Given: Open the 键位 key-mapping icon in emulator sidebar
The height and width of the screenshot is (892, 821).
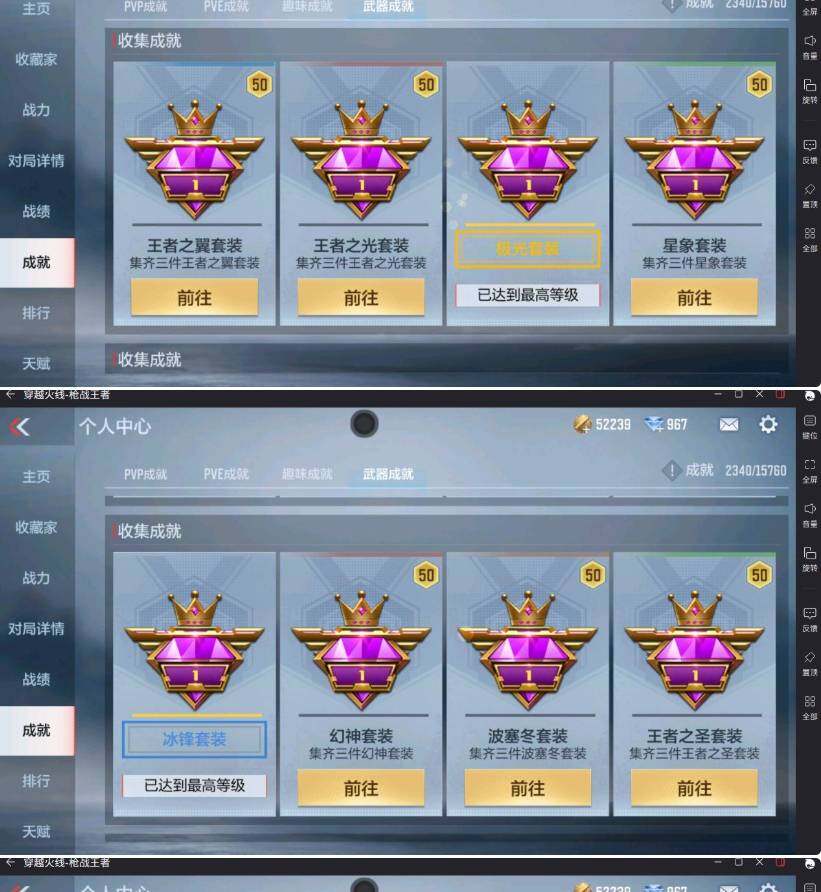Looking at the screenshot, I should click(810, 427).
